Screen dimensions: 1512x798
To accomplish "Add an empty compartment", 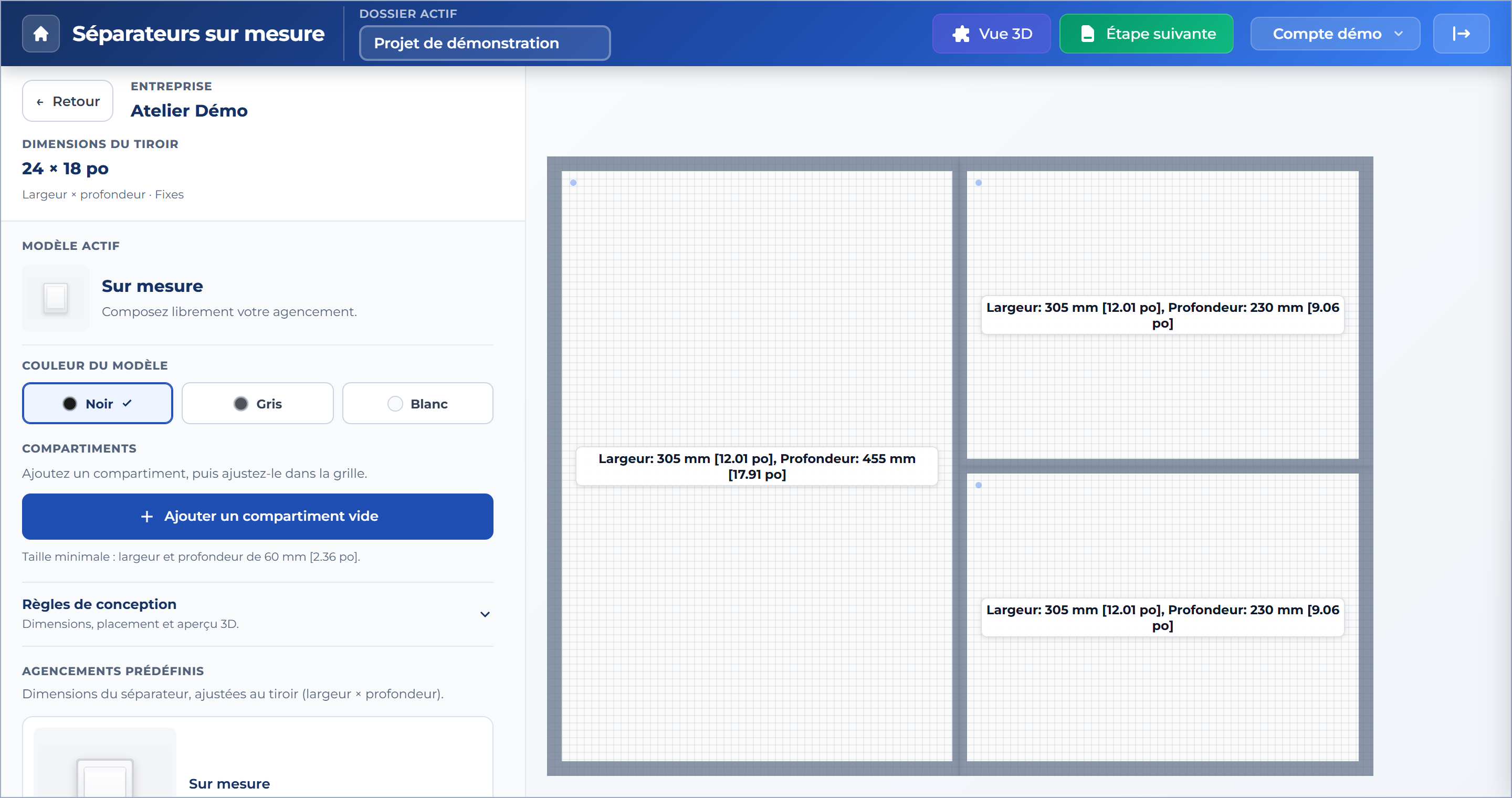I will [x=257, y=516].
